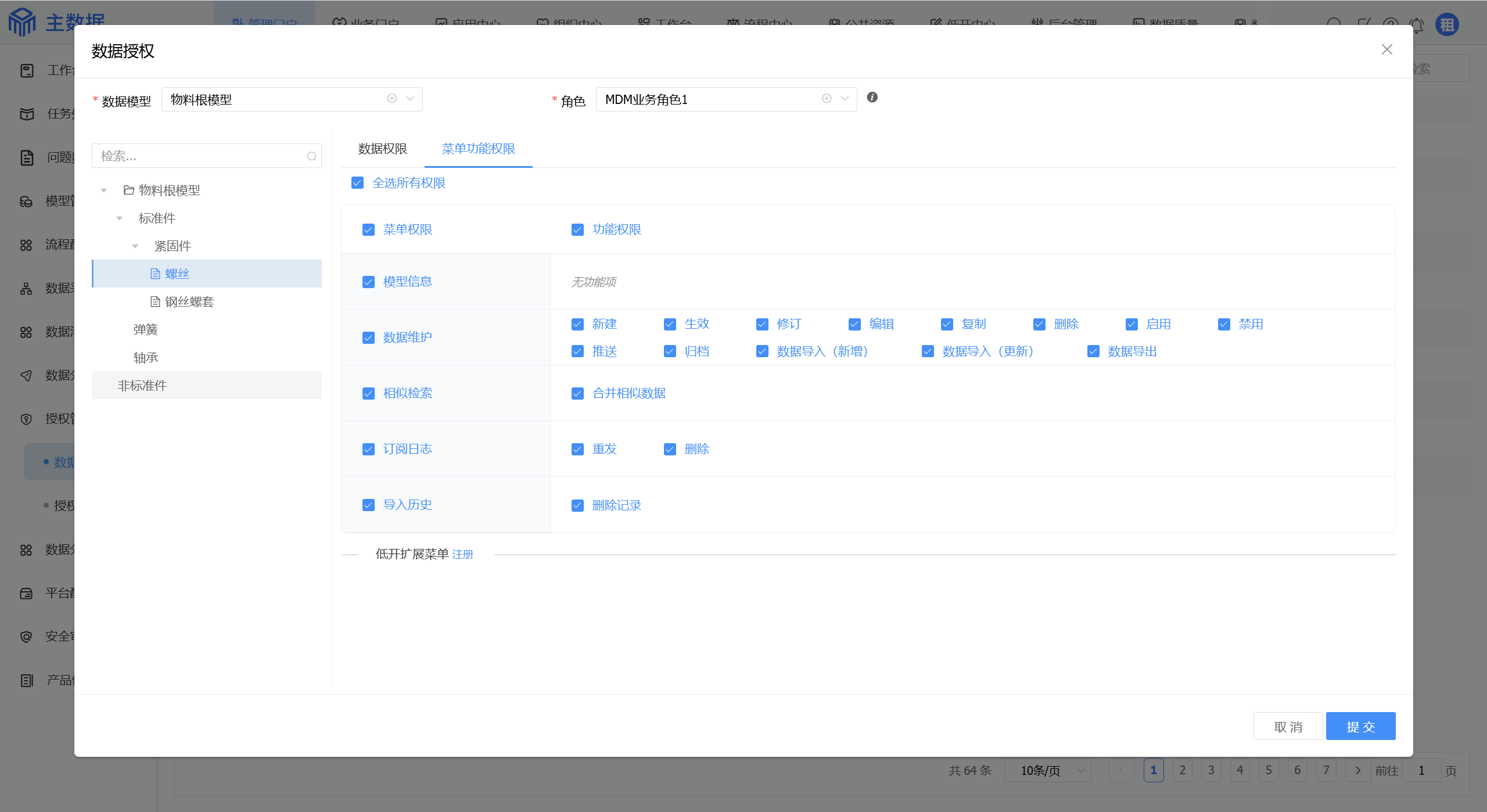Open the user avatar in top bar
This screenshot has height=812, width=1487.
(1446, 24)
